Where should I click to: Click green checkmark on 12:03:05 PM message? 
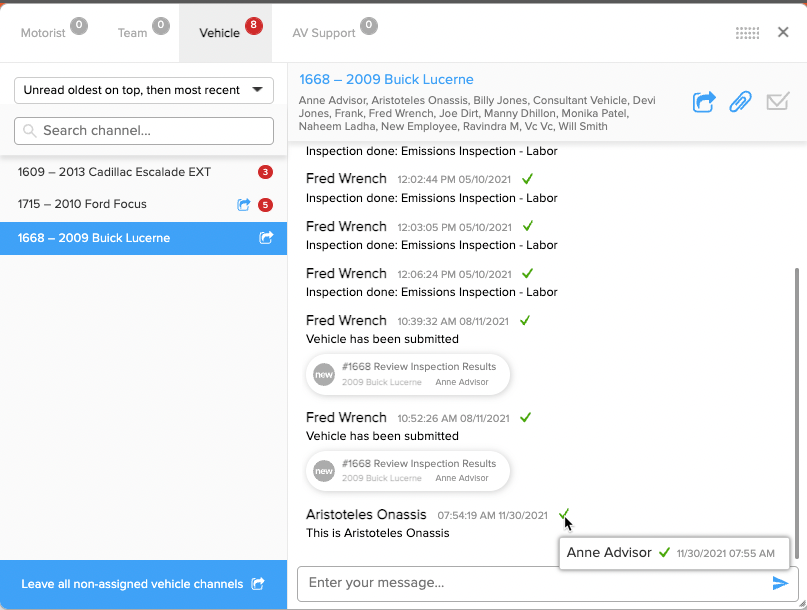pyautogui.click(x=528, y=226)
